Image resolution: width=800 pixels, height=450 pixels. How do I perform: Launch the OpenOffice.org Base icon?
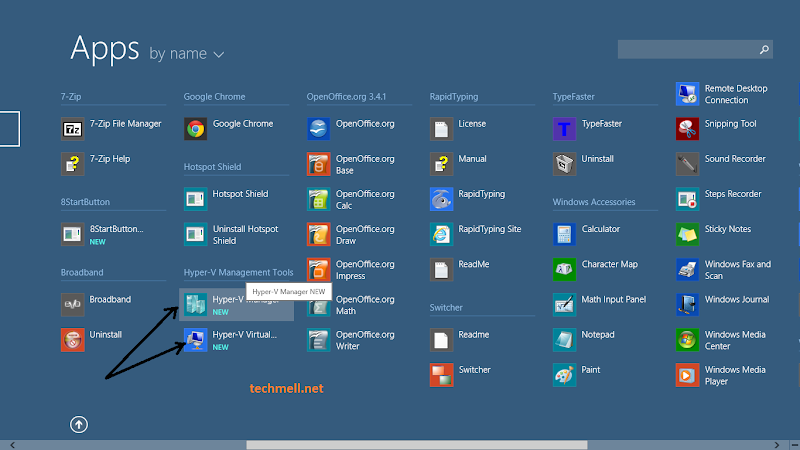point(318,164)
